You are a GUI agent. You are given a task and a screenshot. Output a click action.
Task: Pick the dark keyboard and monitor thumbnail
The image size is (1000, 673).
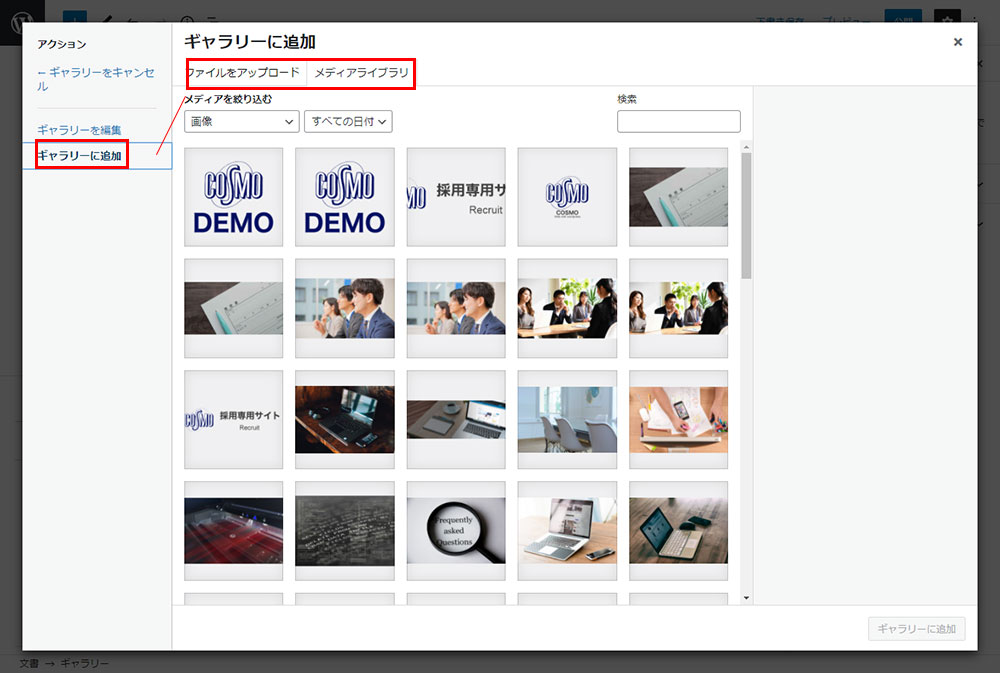point(345,420)
